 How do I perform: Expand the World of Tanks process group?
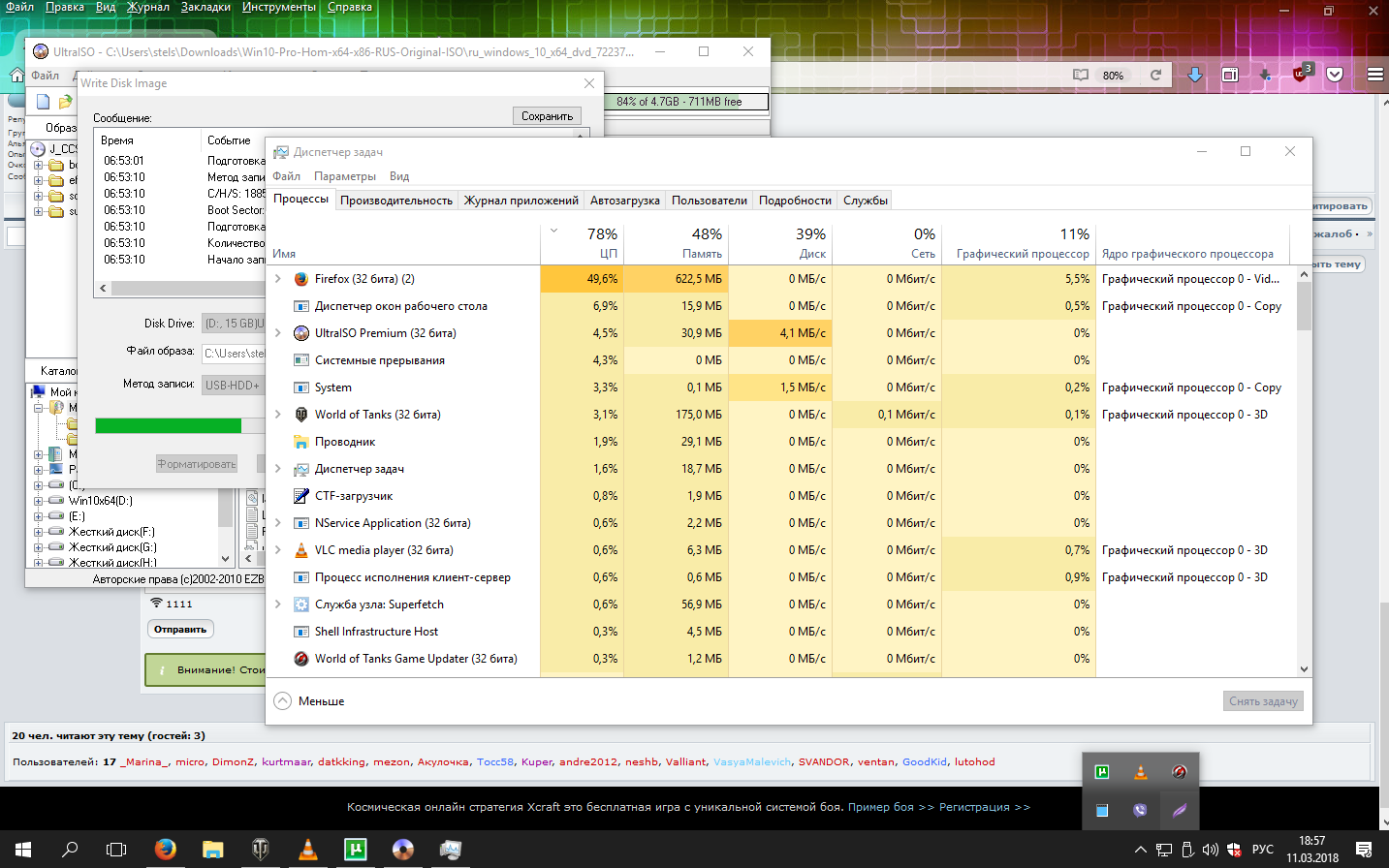click(278, 415)
